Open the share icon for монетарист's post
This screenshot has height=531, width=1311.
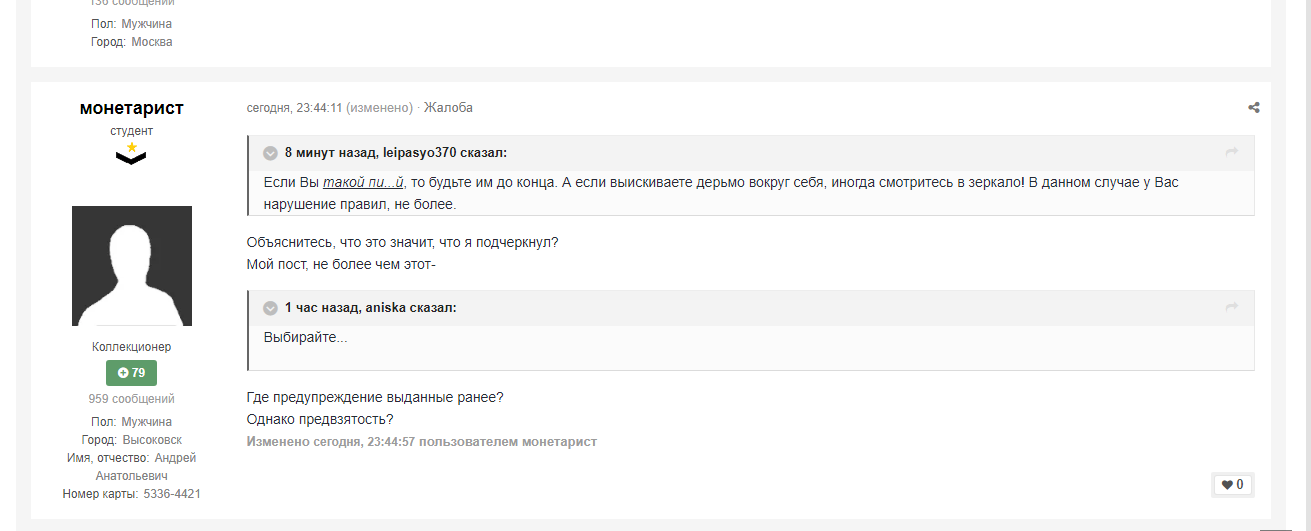[x=1254, y=108]
